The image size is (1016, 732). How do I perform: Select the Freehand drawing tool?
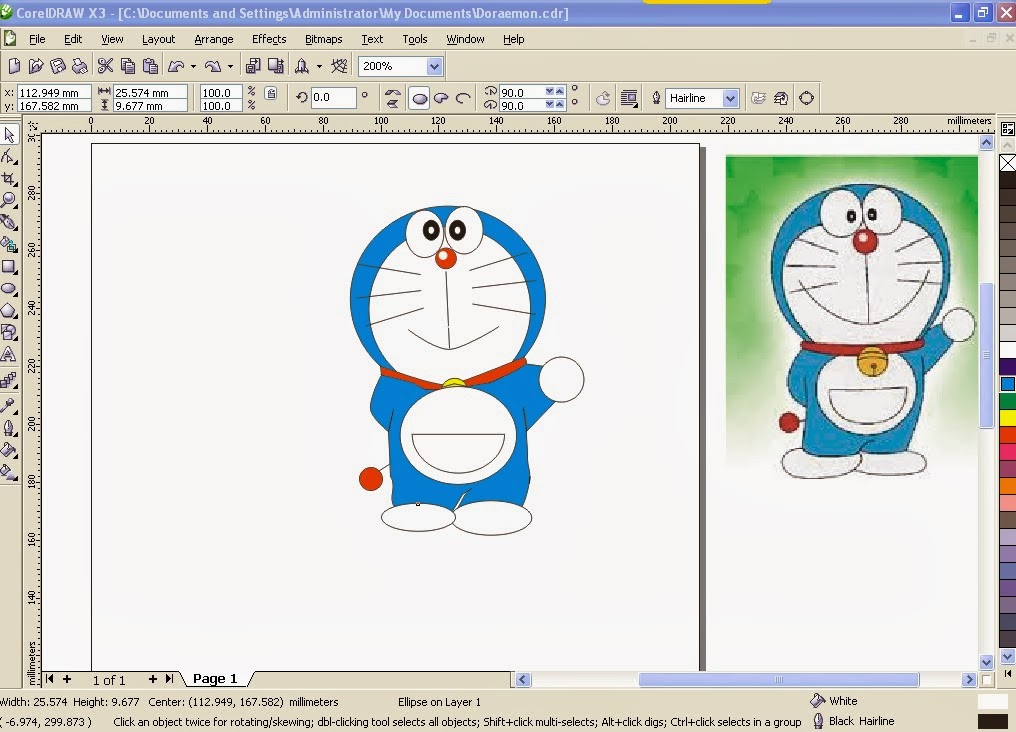coord(9,222)
